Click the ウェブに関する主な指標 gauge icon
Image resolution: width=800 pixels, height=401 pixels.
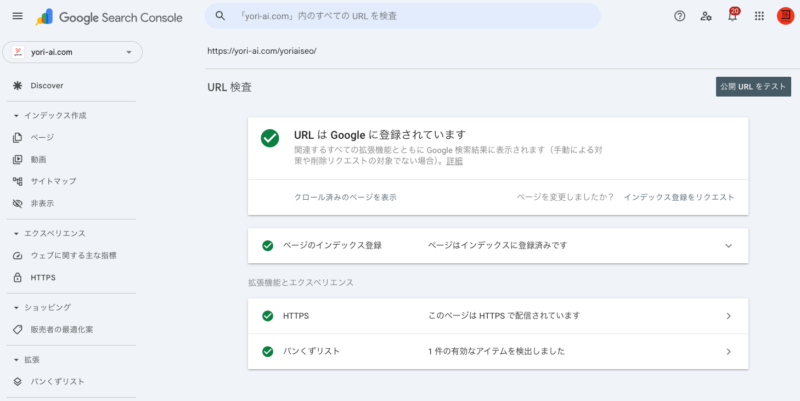pyautogui.click(x=17, y=256)
